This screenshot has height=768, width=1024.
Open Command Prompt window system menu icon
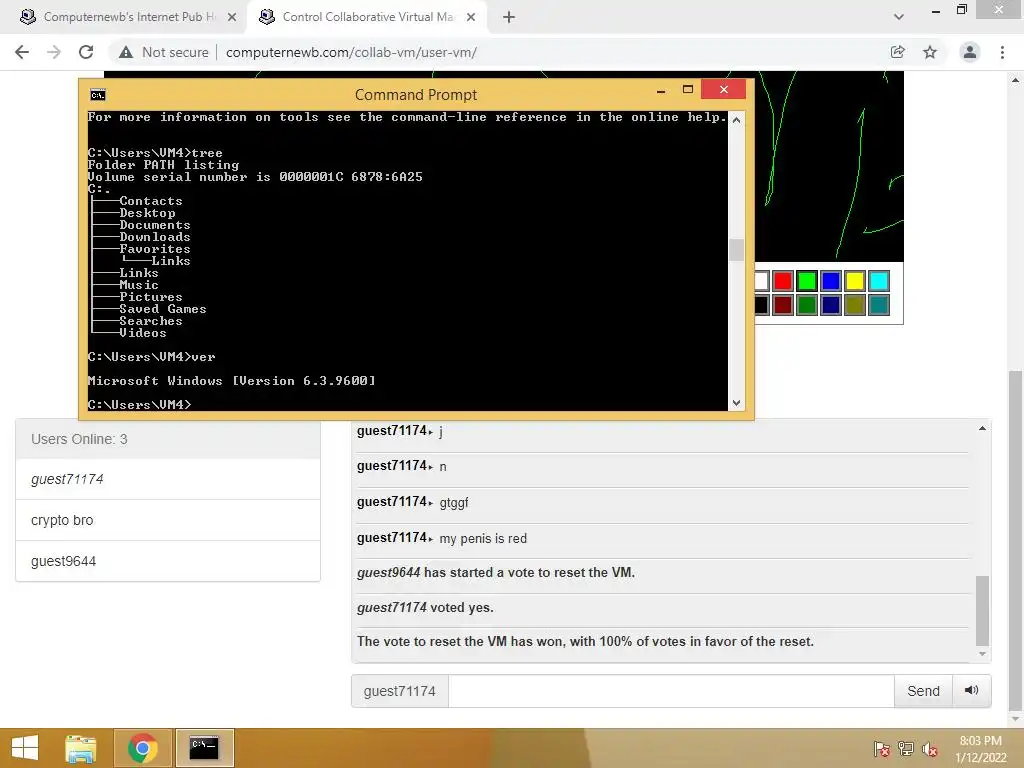pyautogui.click(x=97, y=95)
